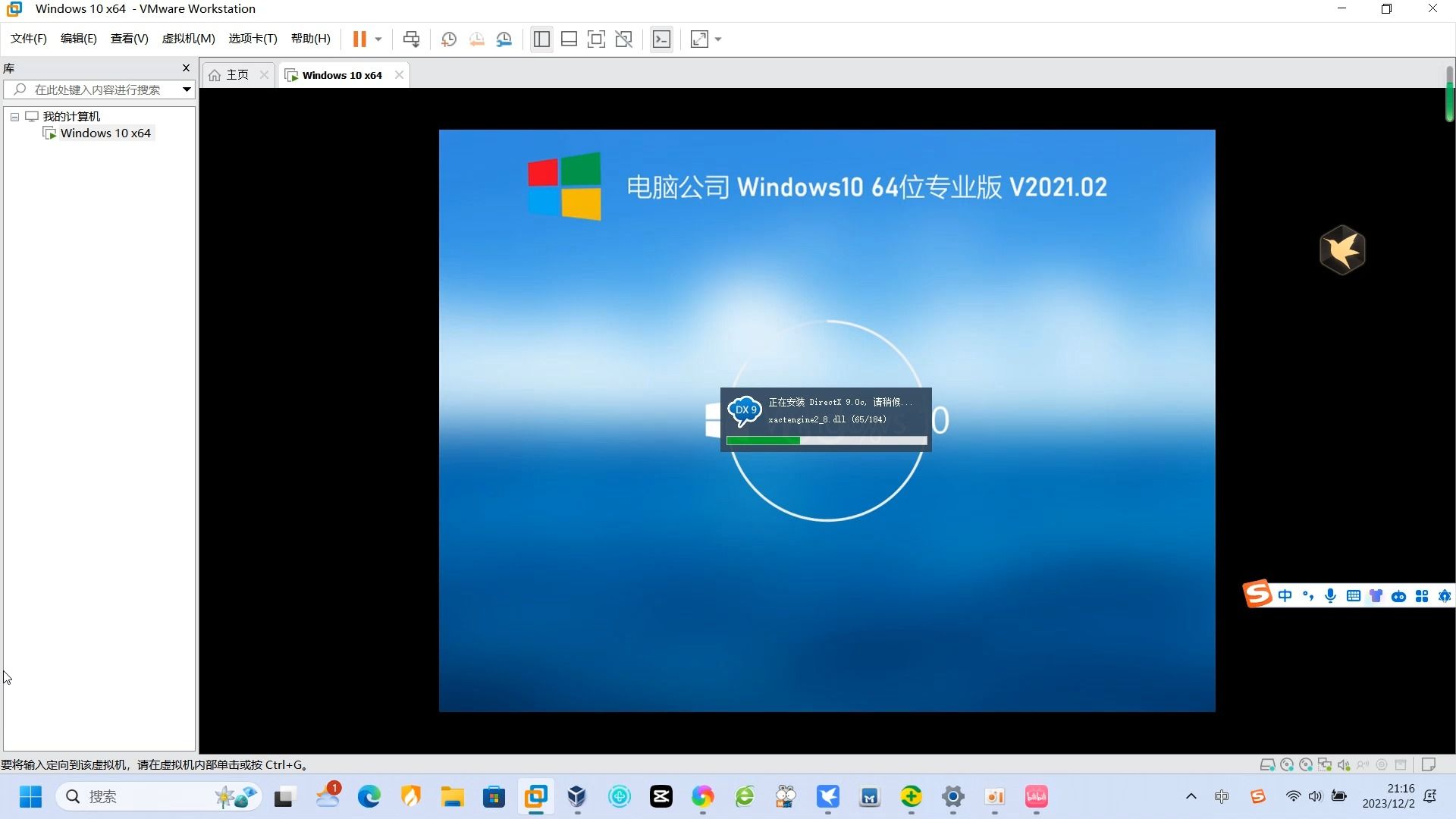Click the DX 9 installer icon
The image size is (1456, 819).
[745, 410]
